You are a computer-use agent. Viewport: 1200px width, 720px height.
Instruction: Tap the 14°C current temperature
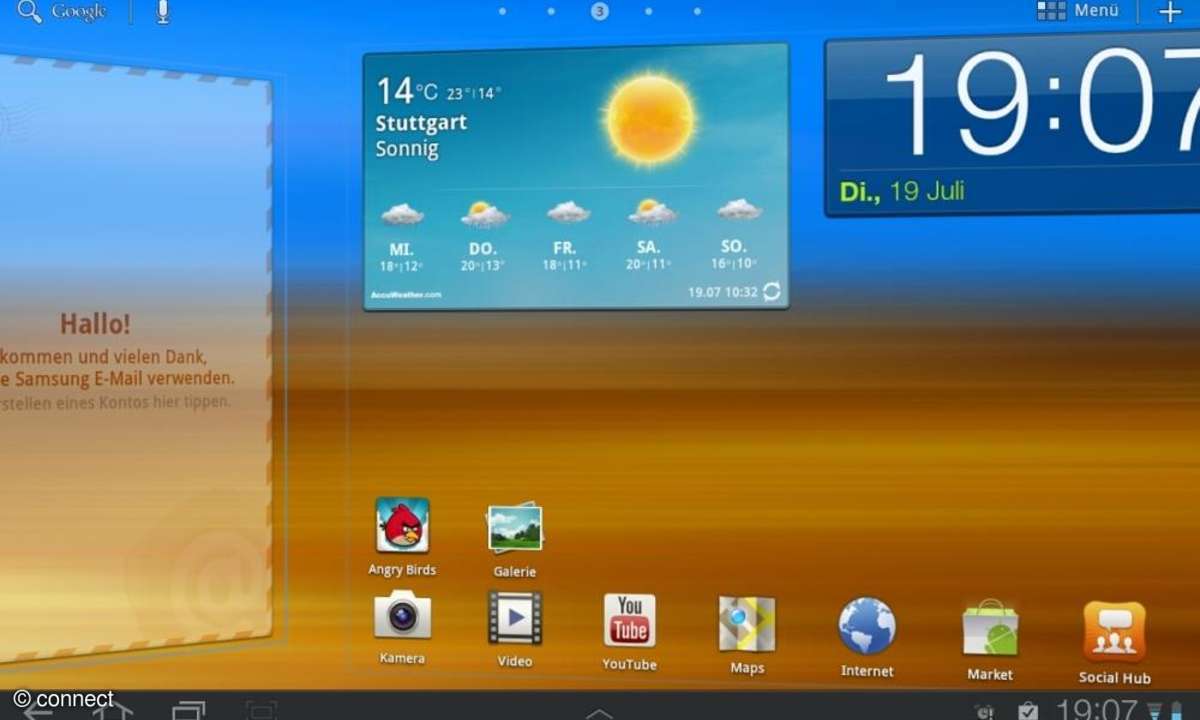pos(407,92)
